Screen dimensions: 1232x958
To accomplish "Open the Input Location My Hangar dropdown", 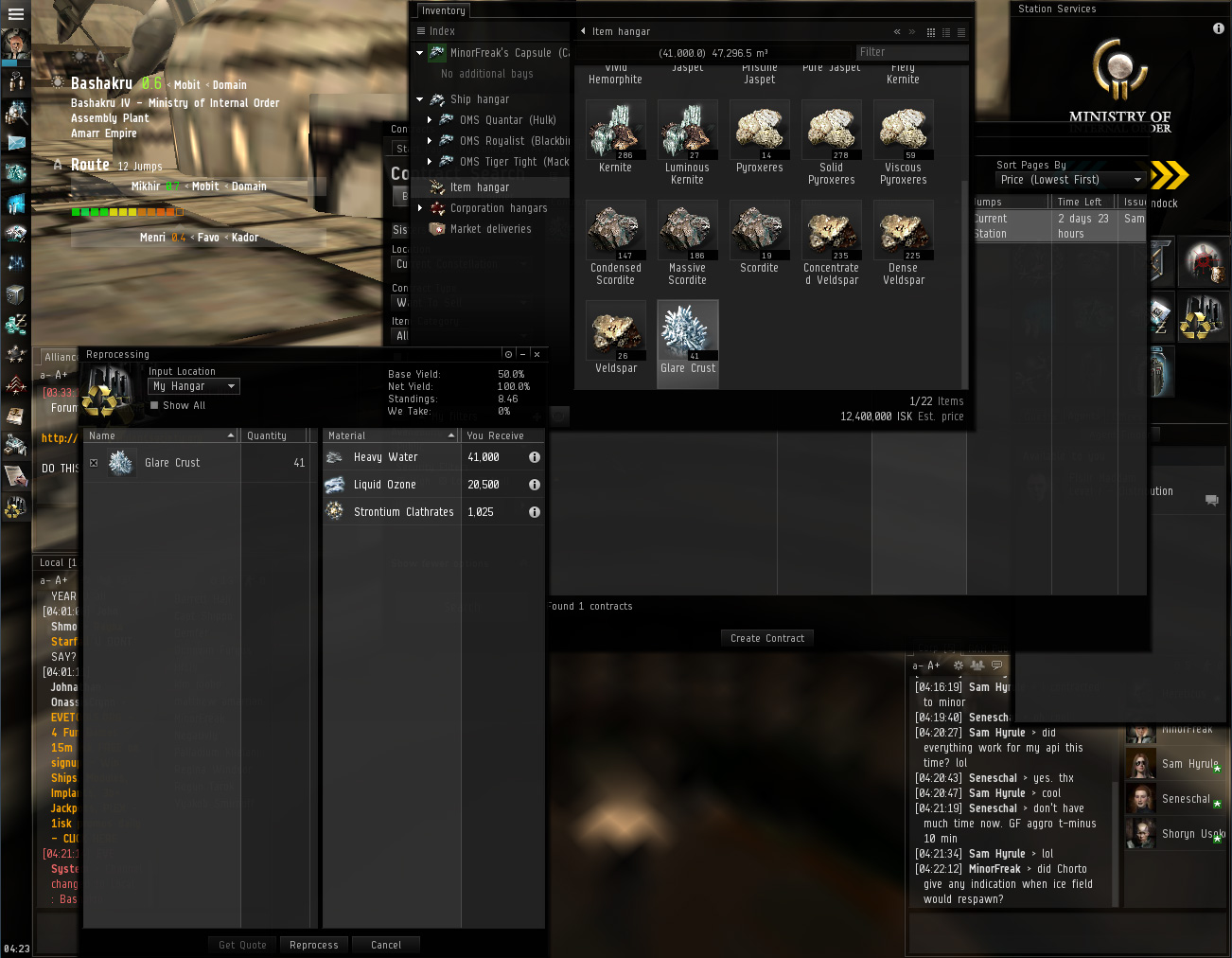I will tap(194, 386).
